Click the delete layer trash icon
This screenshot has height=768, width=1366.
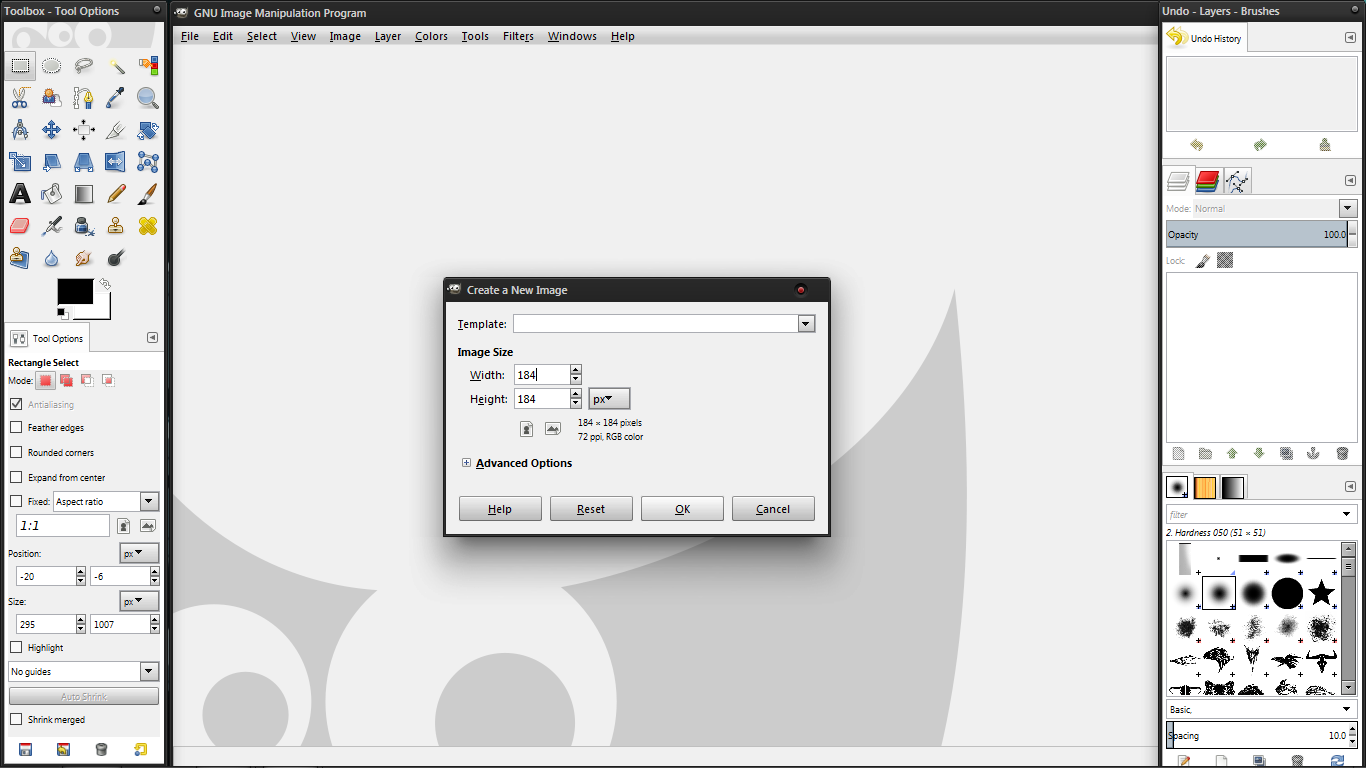1342,453
